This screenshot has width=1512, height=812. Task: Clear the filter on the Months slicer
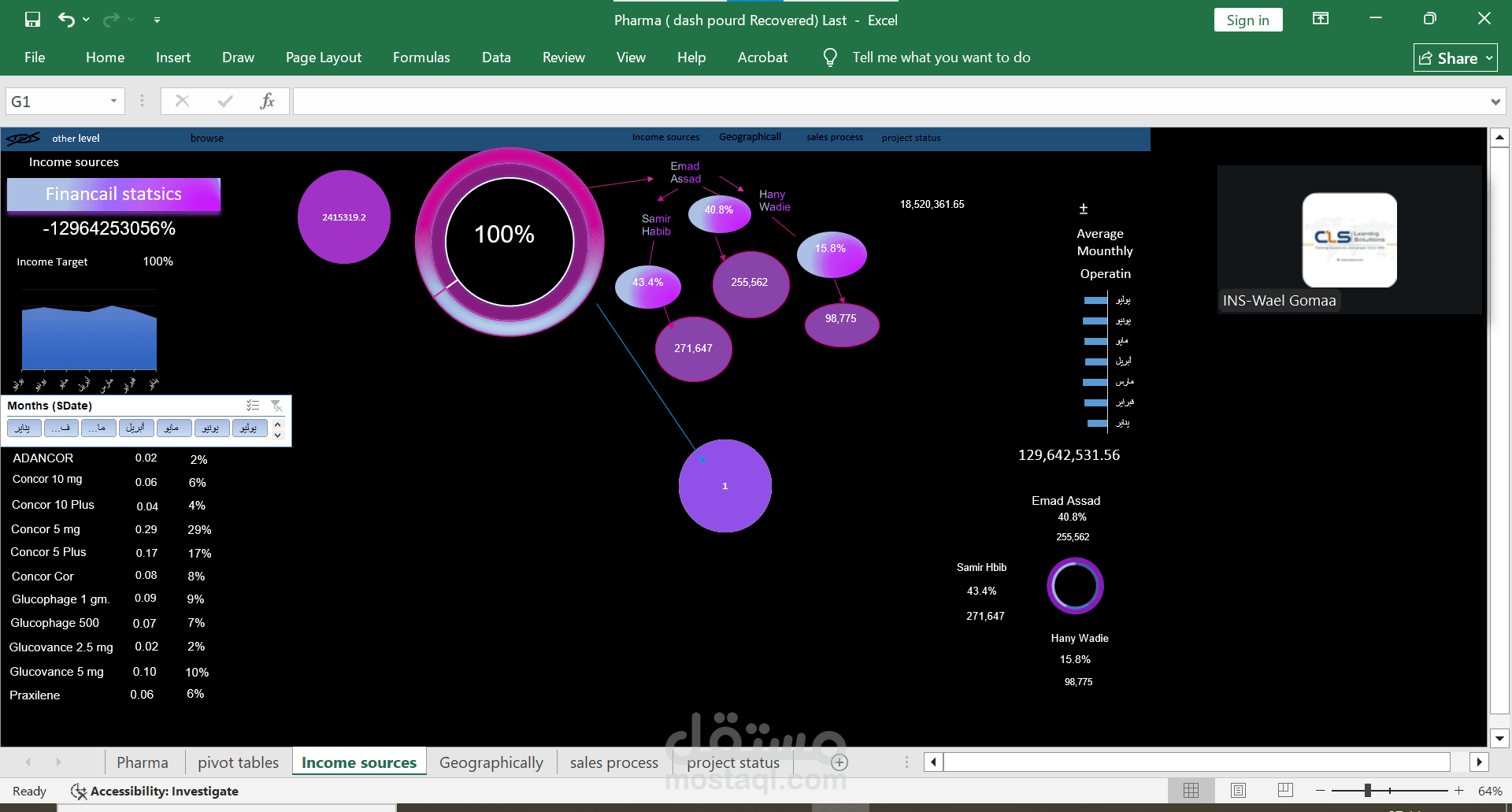tap(276, 405)
